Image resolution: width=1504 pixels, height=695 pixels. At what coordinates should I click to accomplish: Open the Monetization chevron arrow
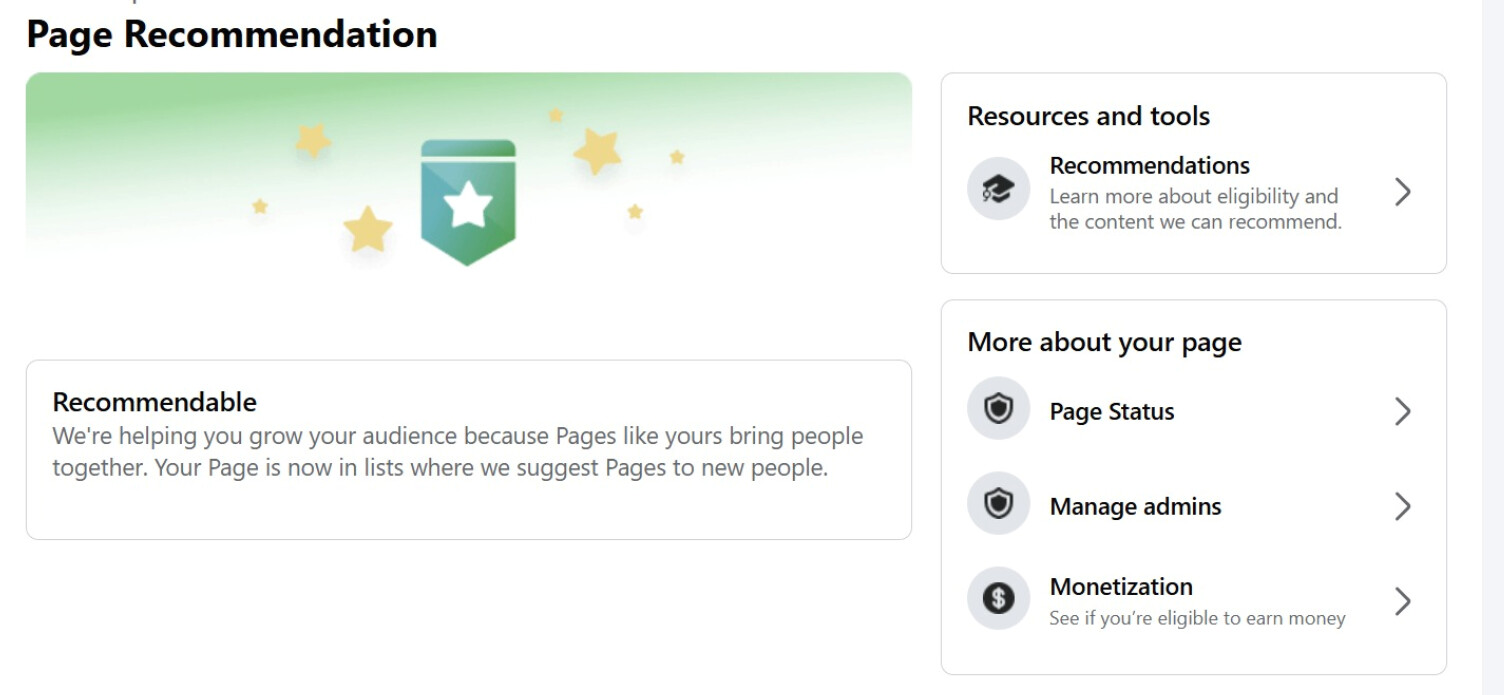point(1402,601)
